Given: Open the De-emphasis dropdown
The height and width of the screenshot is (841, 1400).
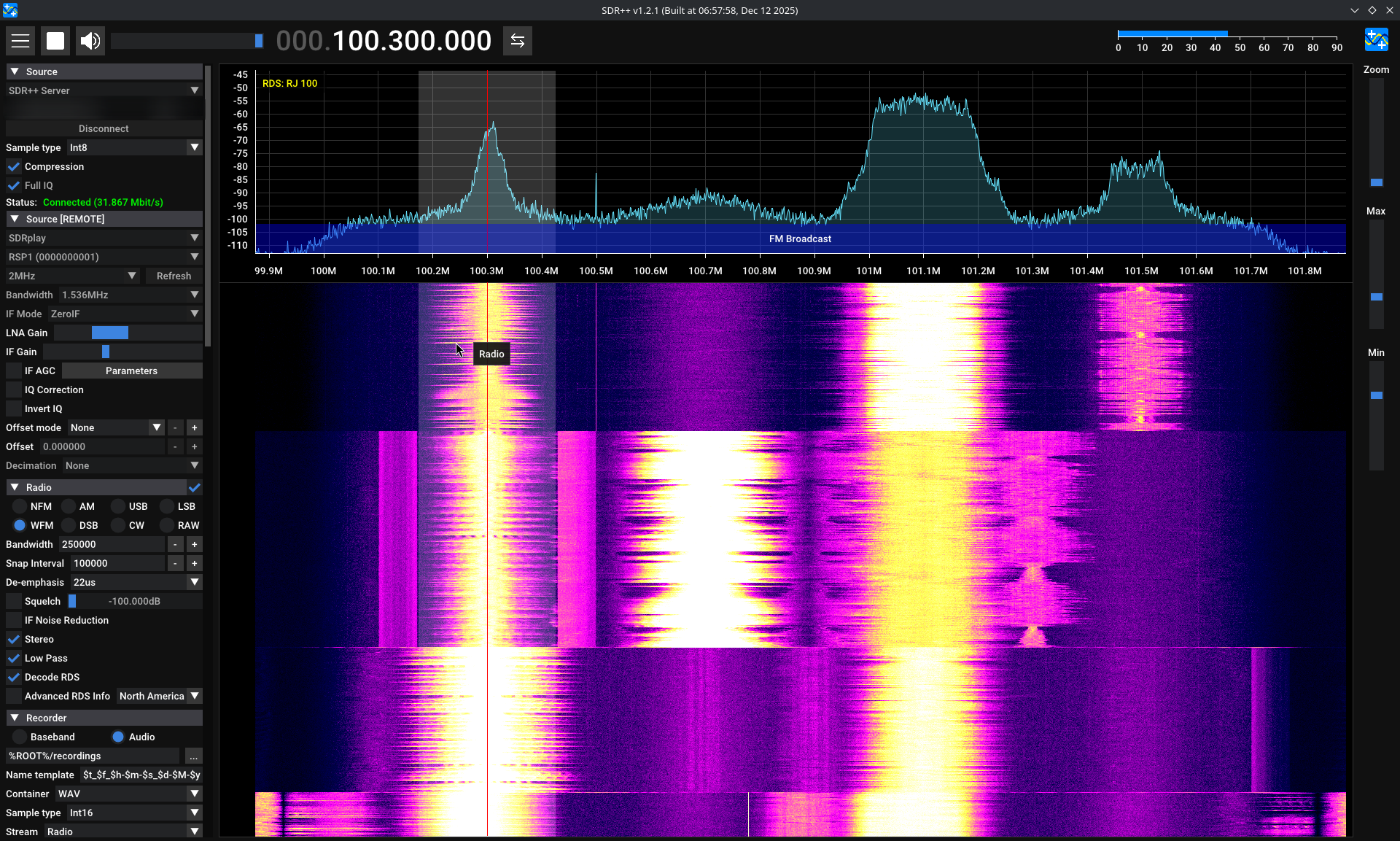Looking at the screenshot, I should pos(135,582).
